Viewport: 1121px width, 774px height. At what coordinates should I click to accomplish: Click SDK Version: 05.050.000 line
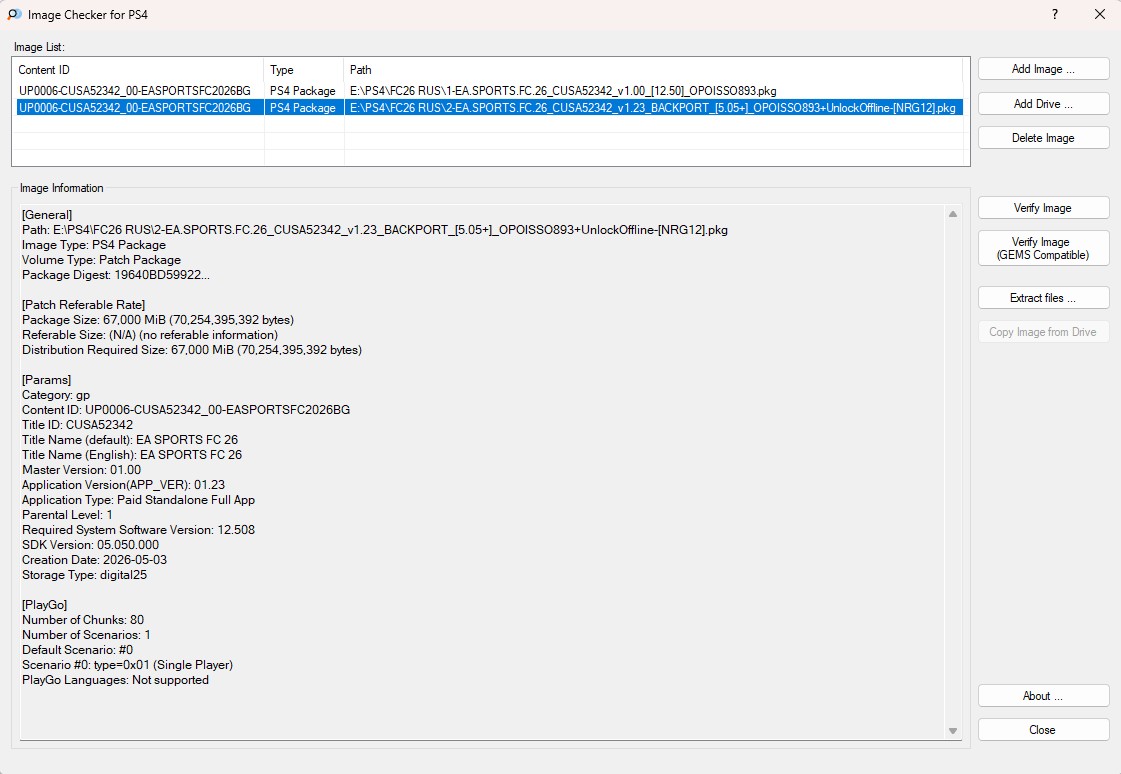click(91, 545)
